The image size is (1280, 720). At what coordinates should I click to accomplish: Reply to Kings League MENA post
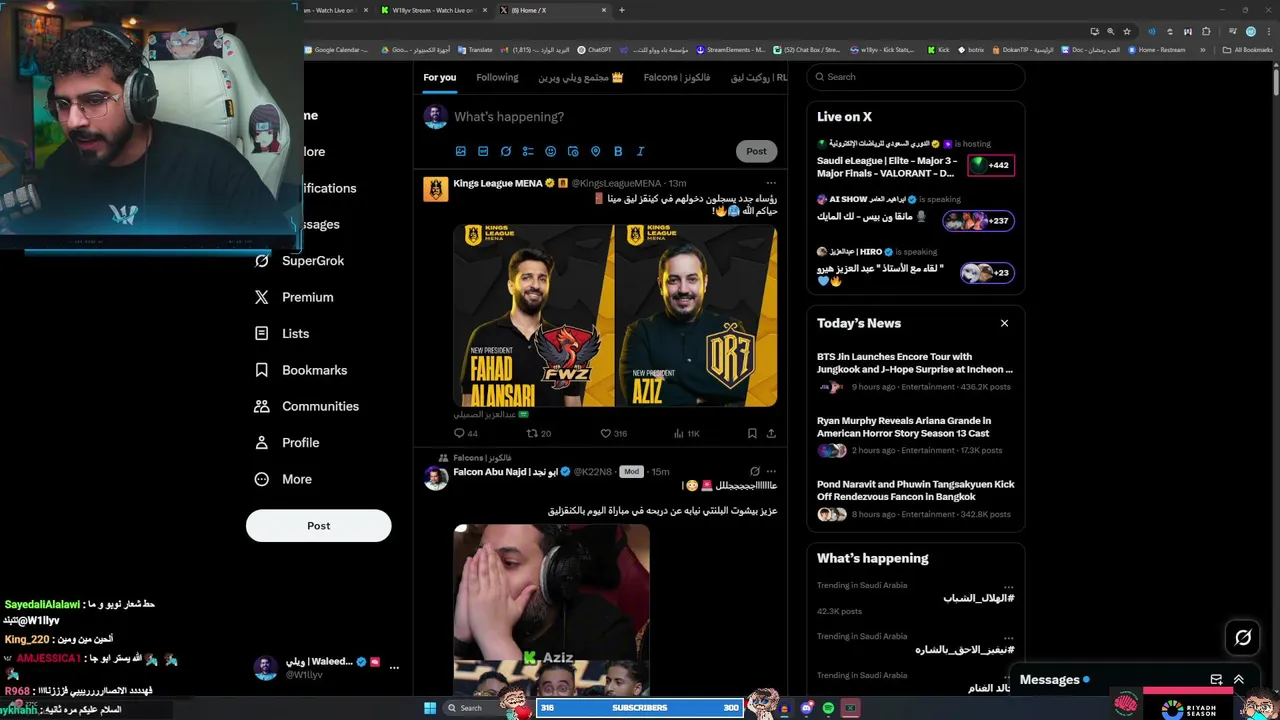(466, 433)
